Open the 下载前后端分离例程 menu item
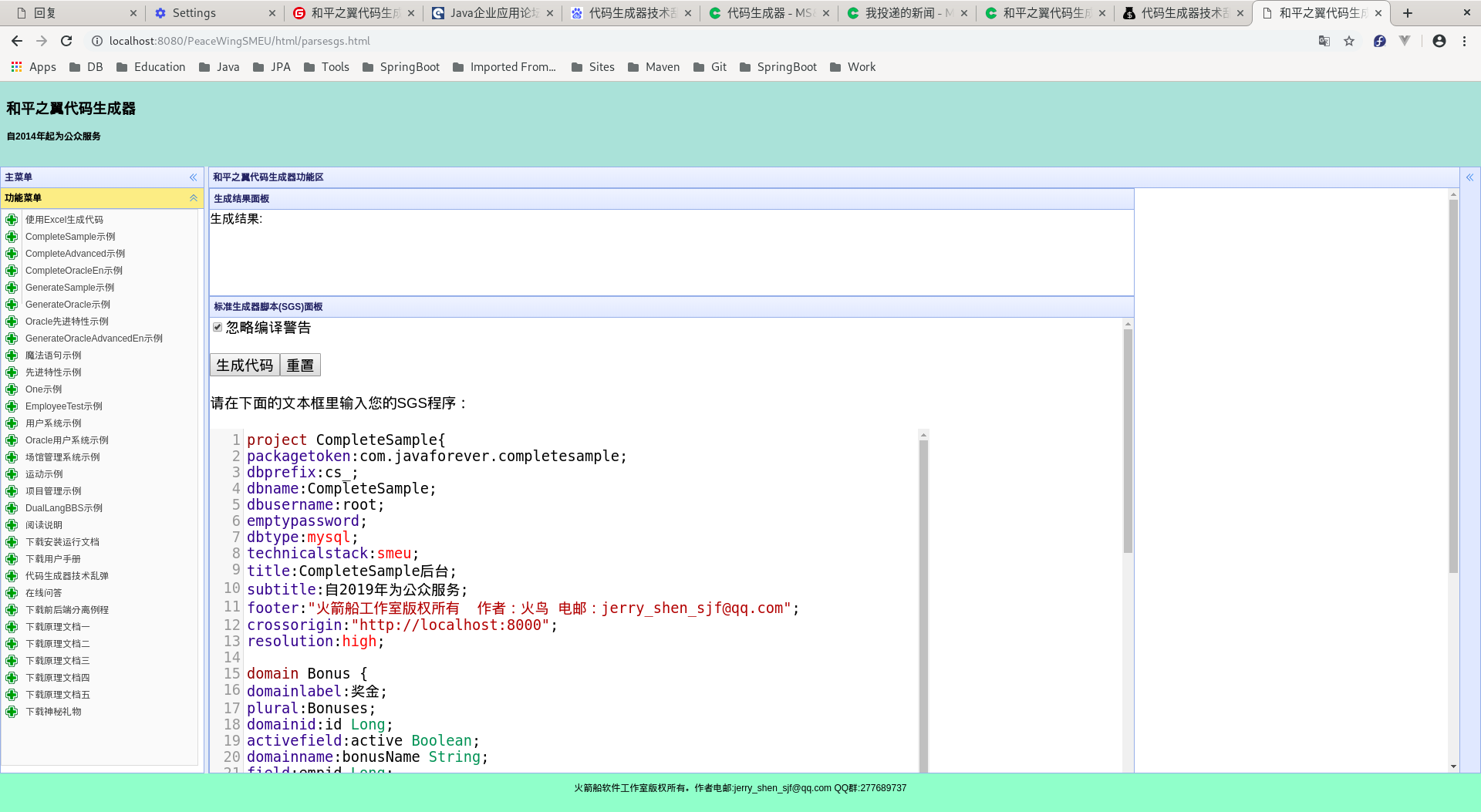Image resolution: width=1481 pixels, height=812 pixels. [67, 610]
